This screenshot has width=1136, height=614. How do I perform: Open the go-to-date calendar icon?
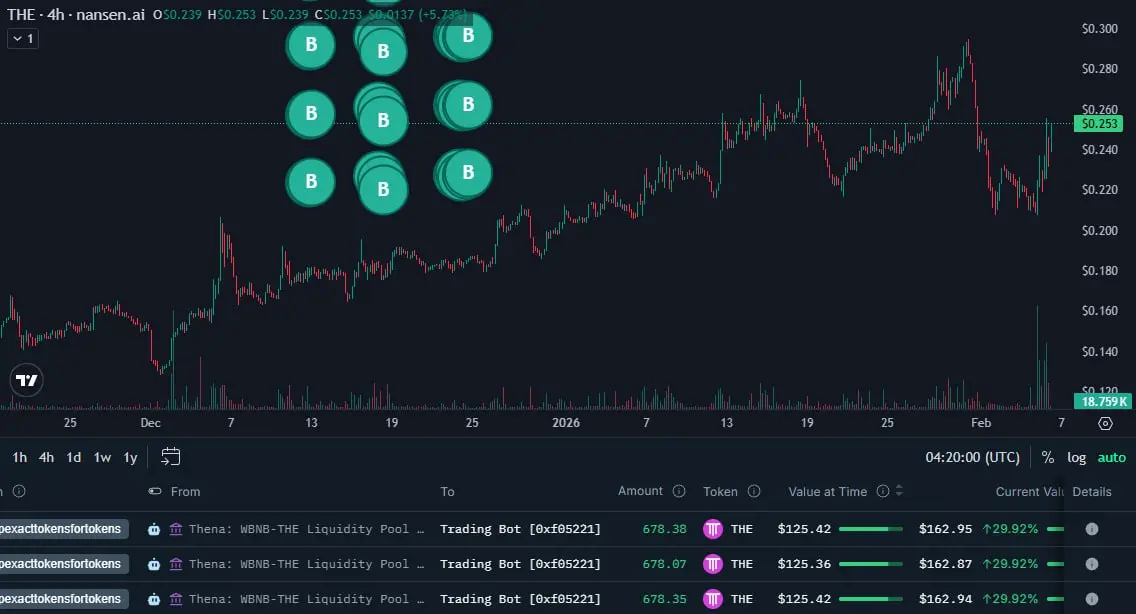pos(170,457)
